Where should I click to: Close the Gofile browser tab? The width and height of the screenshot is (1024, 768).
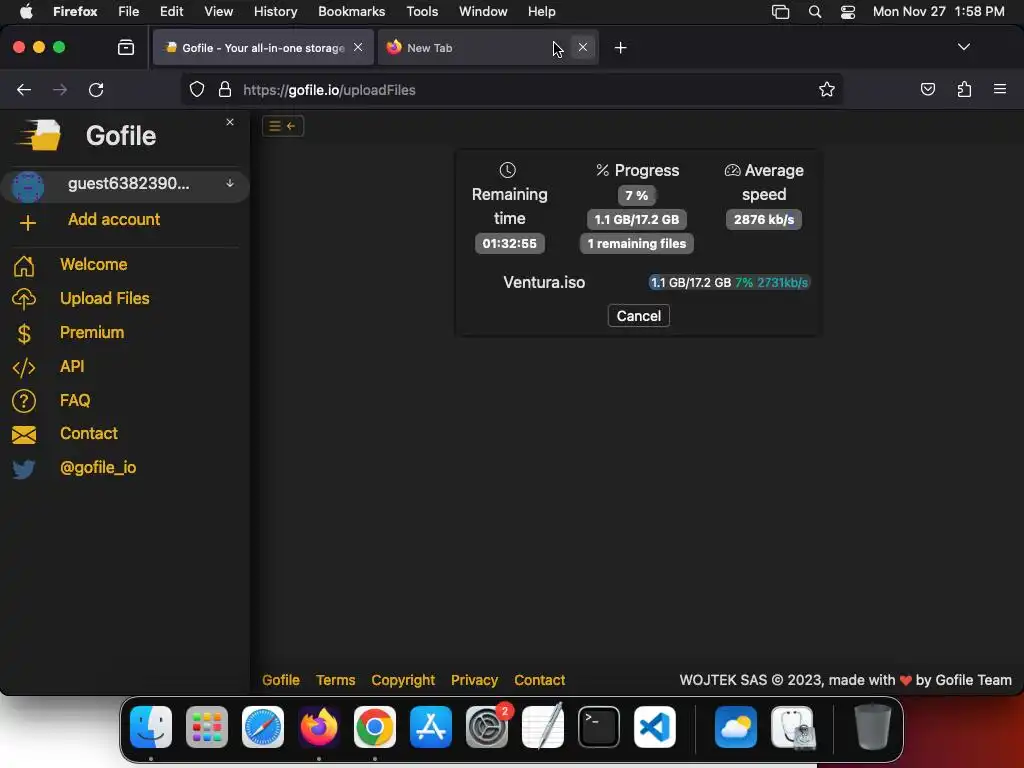tap(358, 47)
